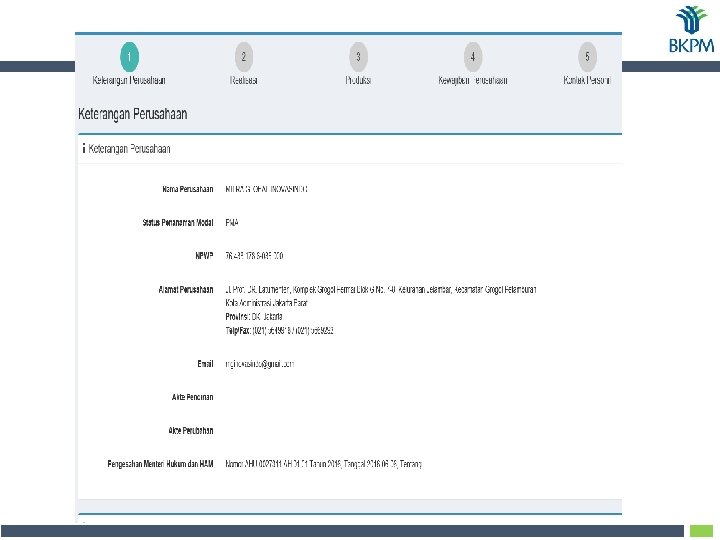The image size is (720, 540).
Task: Click the NPWP label
Action: (x=204, y=256)
